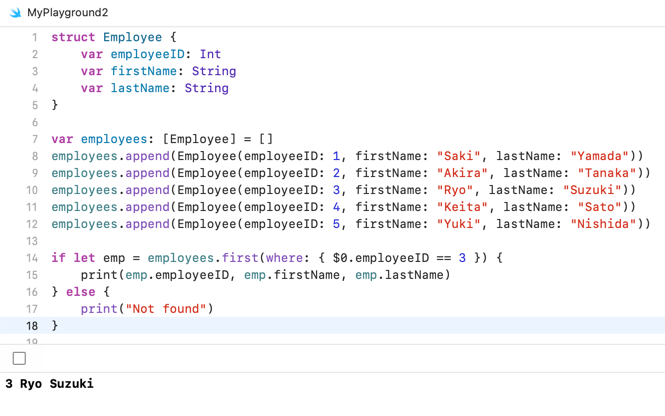Viewport: 665px width, 416px height.
Task: Click line number 14 in the gutter
Action: pyautogui.click(x=31, y=258)
